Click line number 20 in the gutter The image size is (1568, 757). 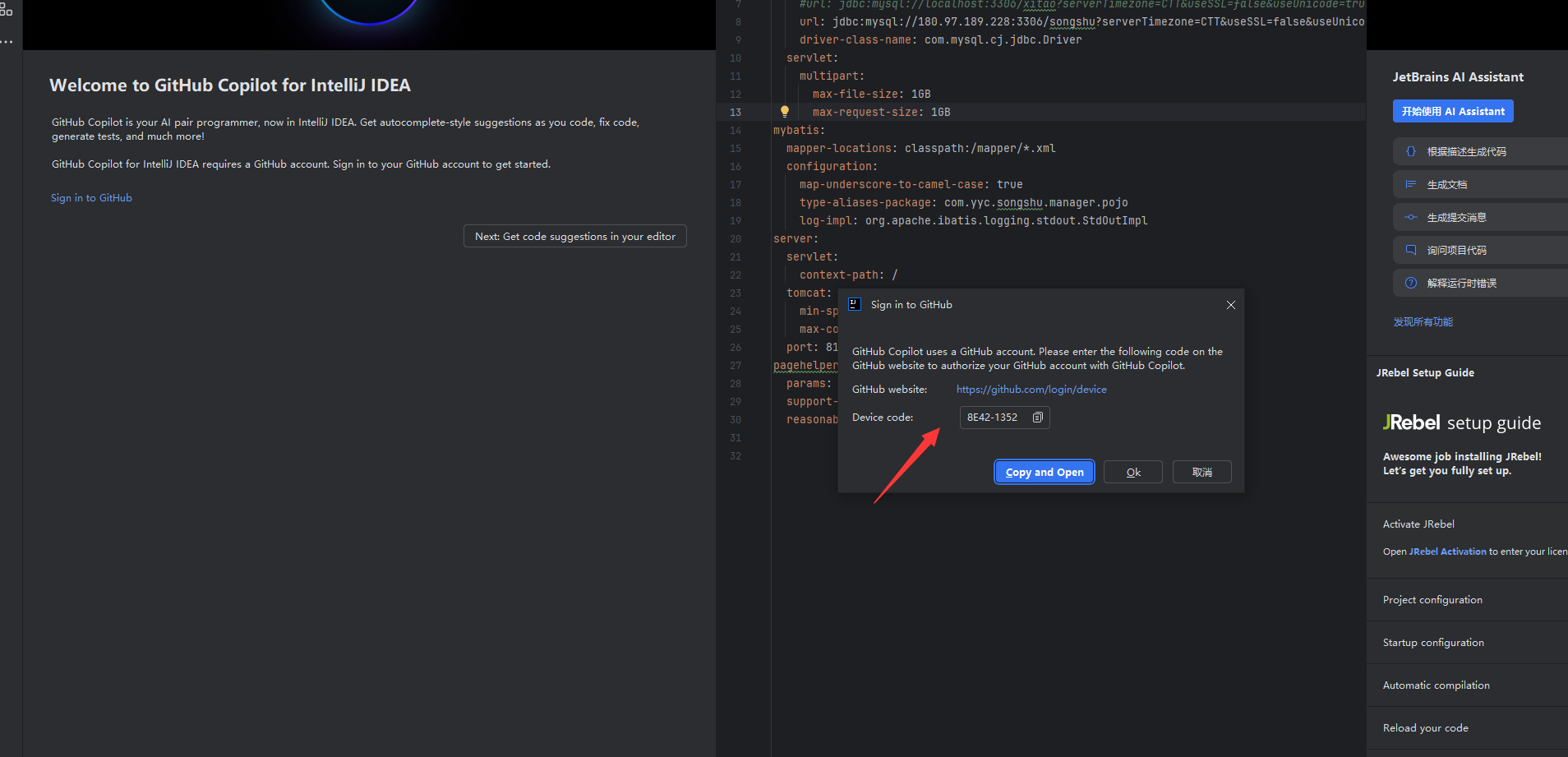pyautogui.click(x=736, y=239)
